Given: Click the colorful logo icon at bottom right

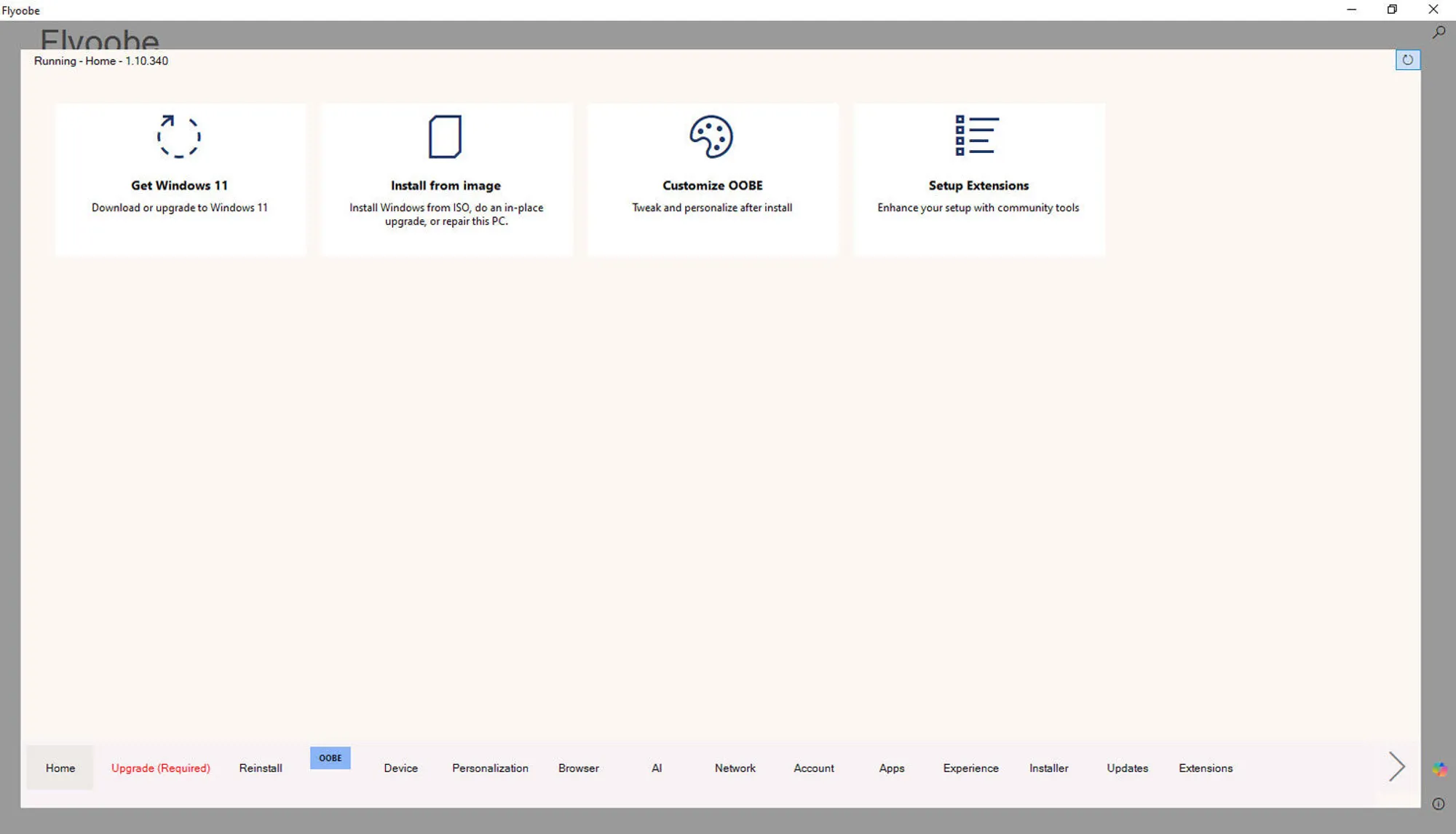Looking at the screenshot, I should (1439, 769).
